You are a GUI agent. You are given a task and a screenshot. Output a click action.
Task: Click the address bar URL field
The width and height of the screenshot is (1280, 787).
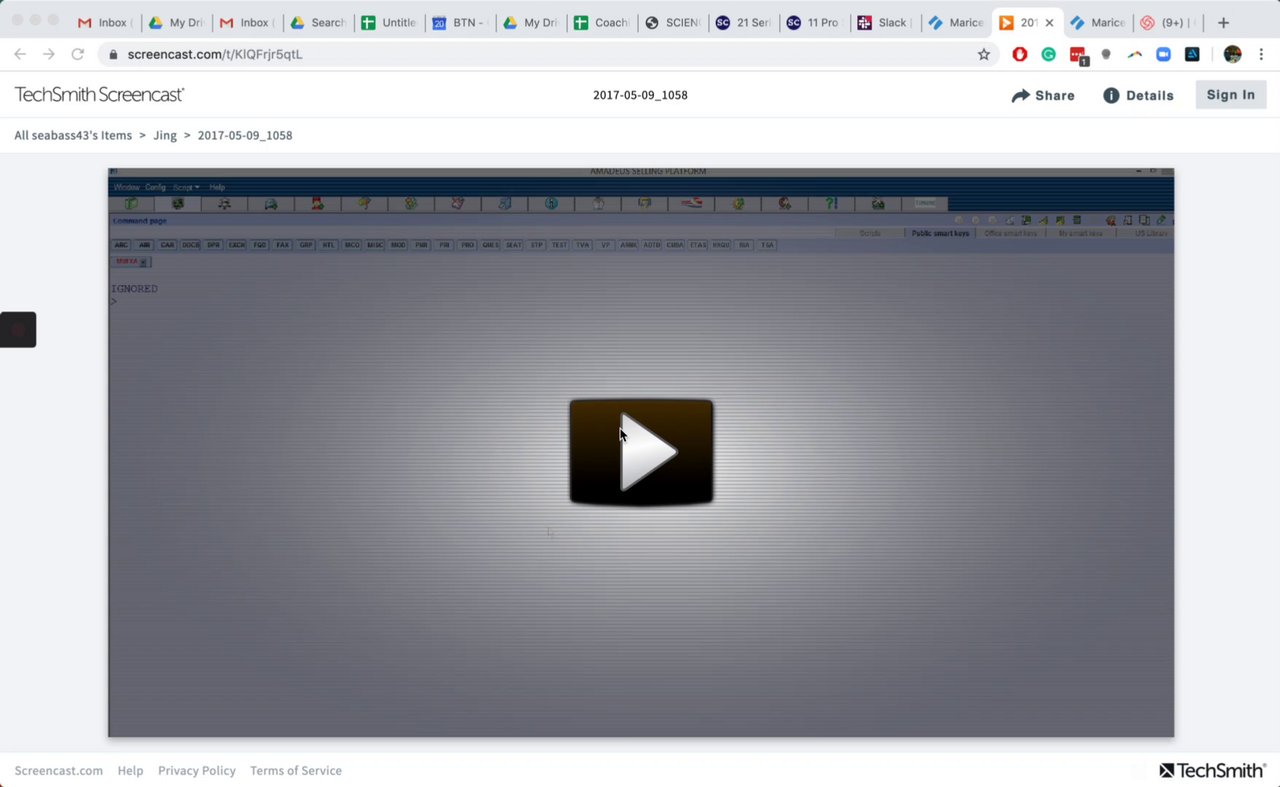click(x=548, y=54)
